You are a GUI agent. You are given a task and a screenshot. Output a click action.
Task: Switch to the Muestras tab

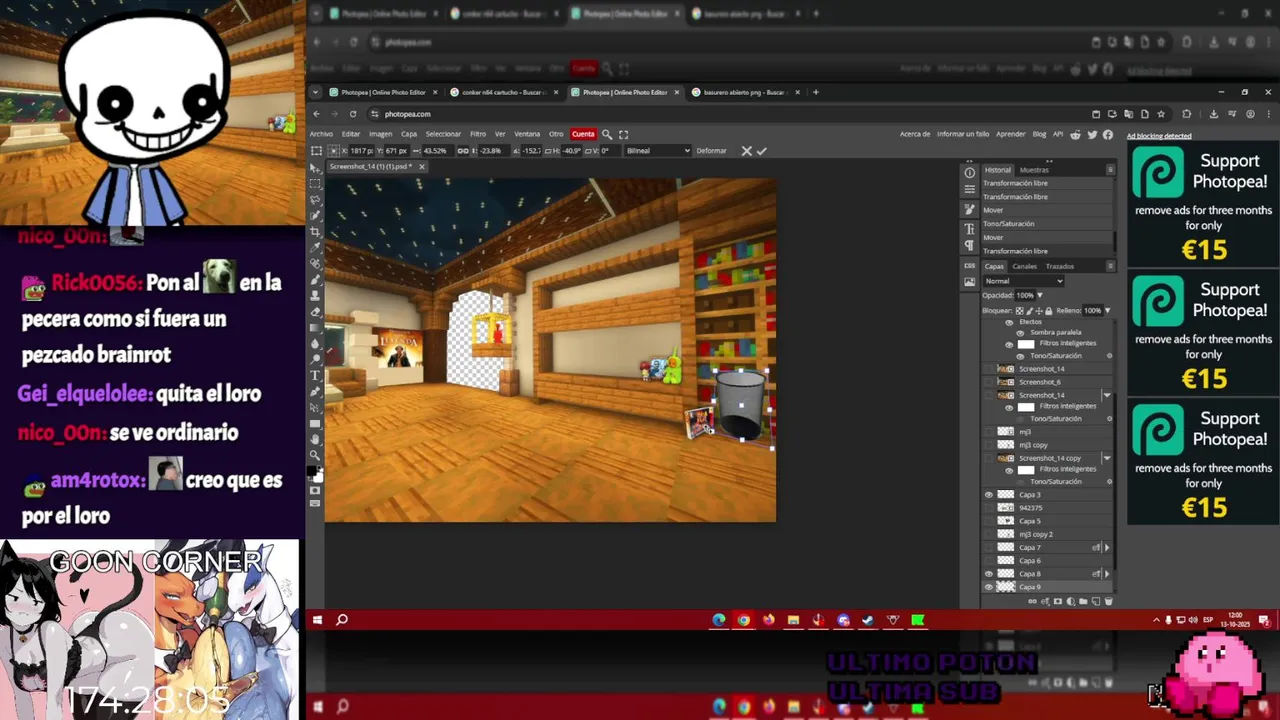[x=1034, y=170]
